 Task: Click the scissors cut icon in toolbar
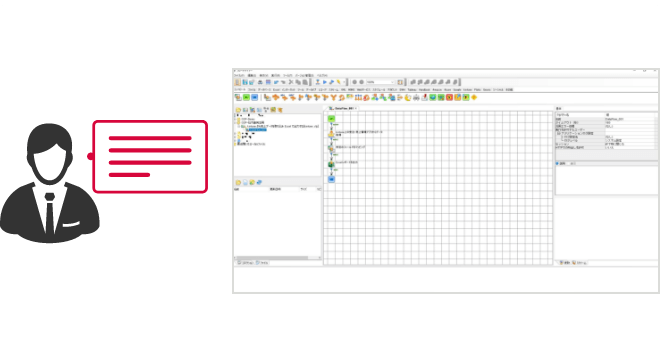290,82
